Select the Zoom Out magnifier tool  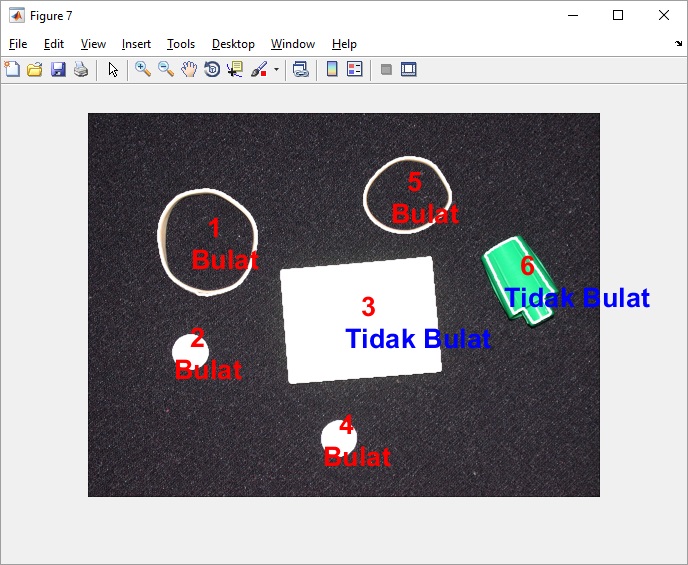click(x=166, y=69)
